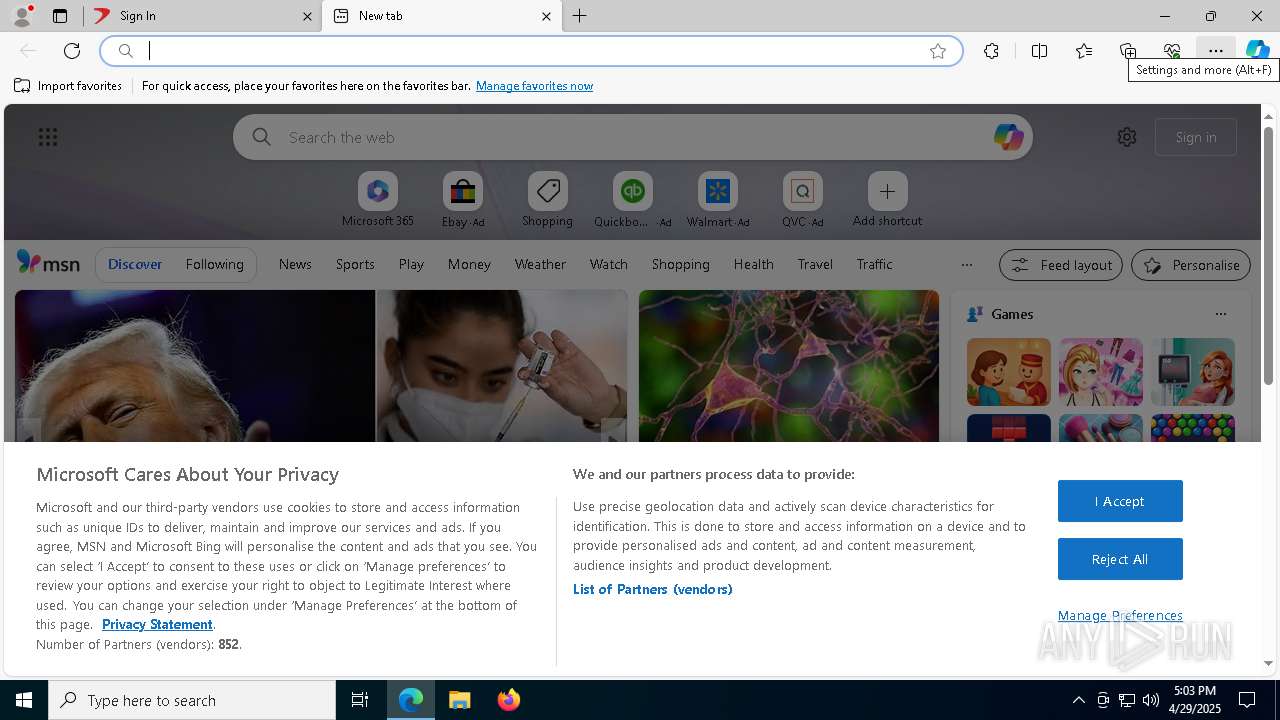The image size is (1280, 720).
Task: Open the vaccine vial news story
Action: point(501,366)
